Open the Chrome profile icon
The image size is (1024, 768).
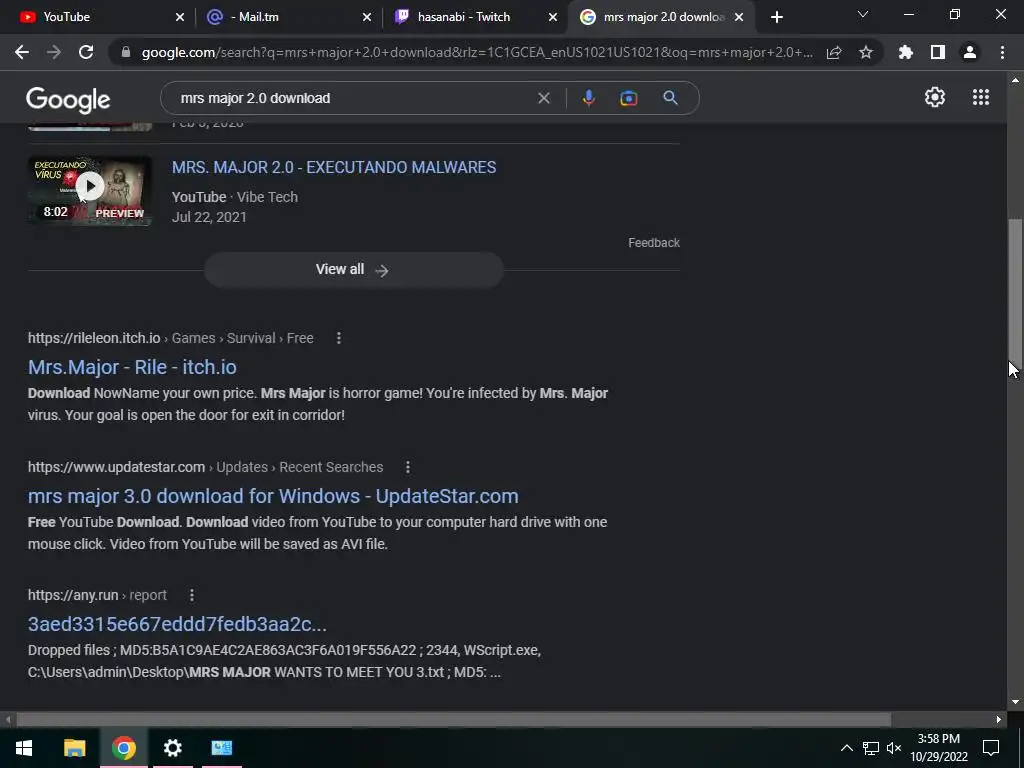click(970, 52)
